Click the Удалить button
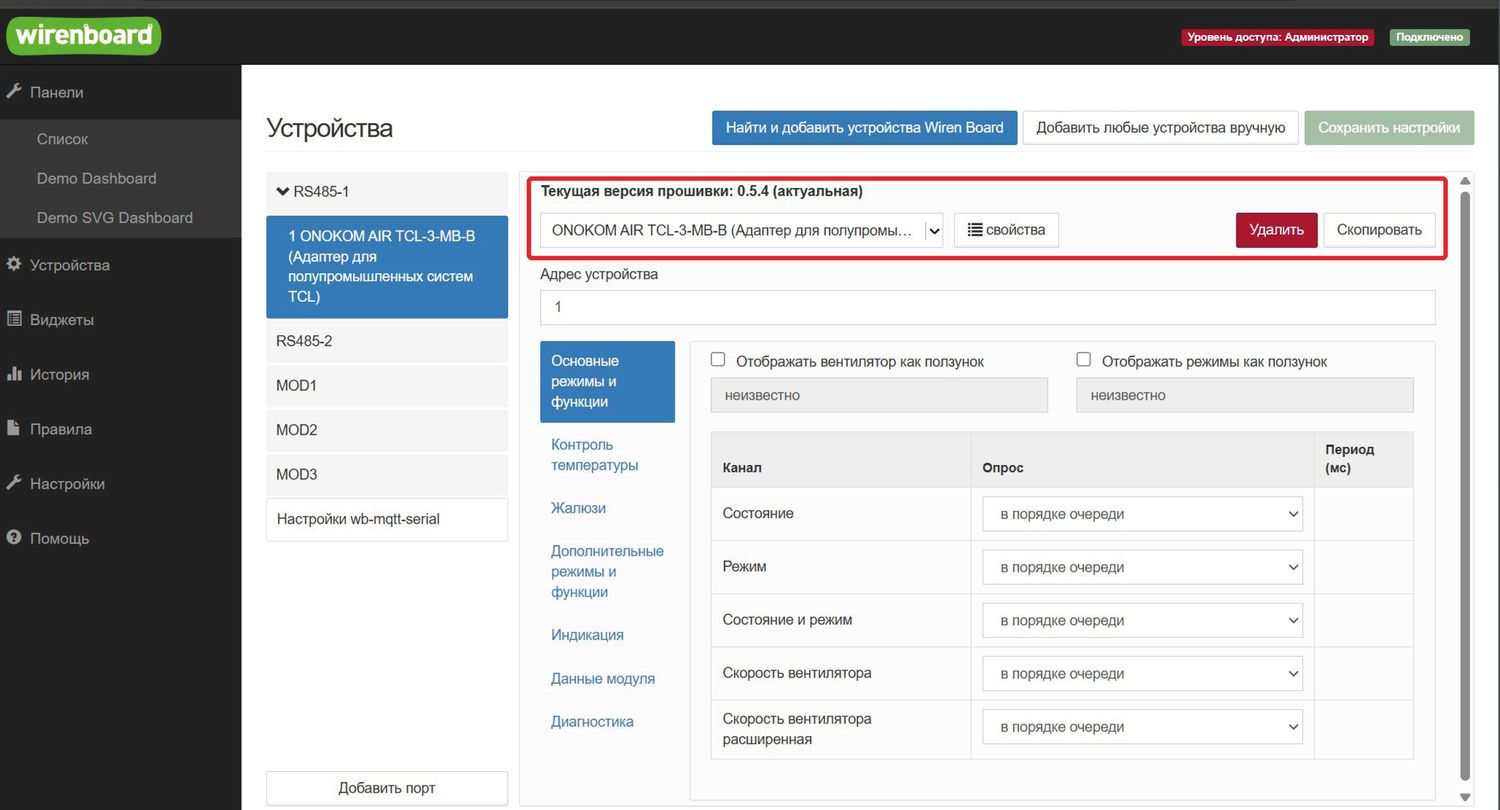The width and height of the screenshot is (1500, 810). pyautogui.click(x=1276, y=230)
